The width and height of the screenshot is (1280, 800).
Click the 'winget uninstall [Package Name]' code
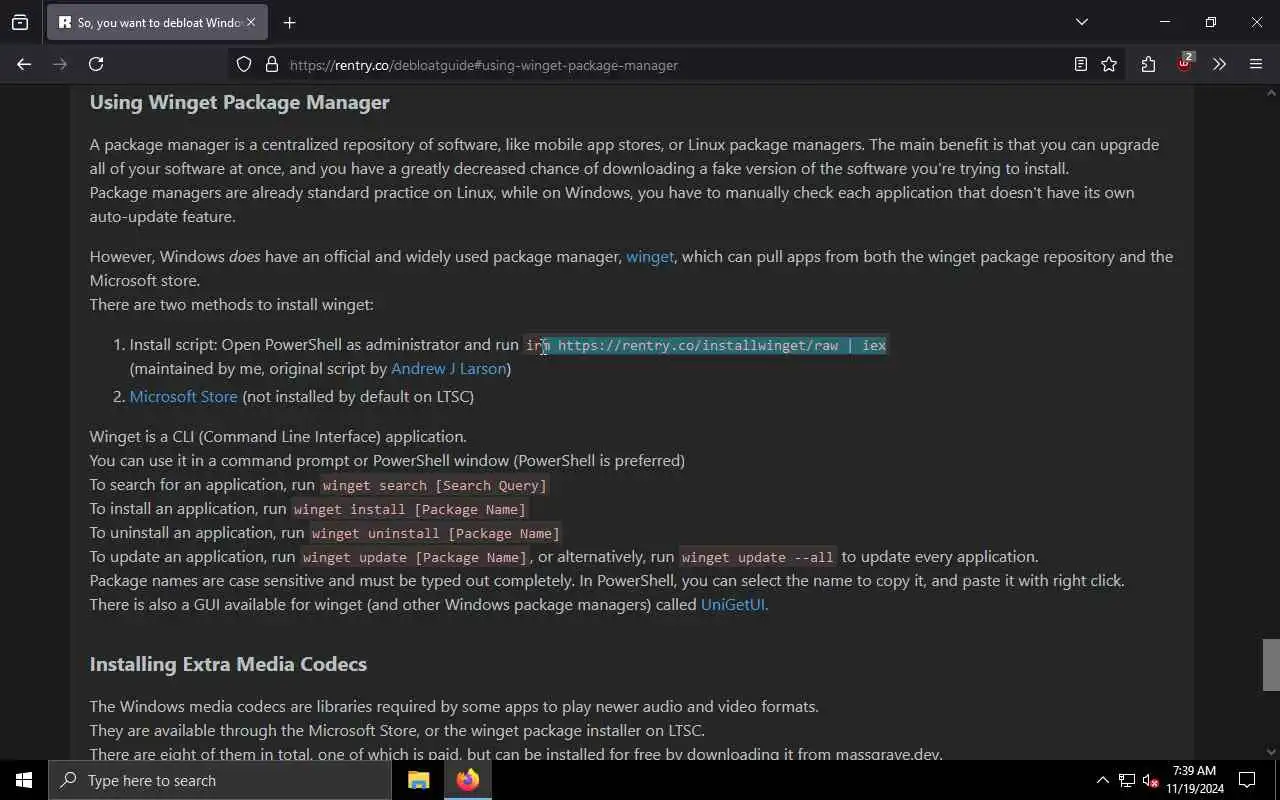coord(435,533)
